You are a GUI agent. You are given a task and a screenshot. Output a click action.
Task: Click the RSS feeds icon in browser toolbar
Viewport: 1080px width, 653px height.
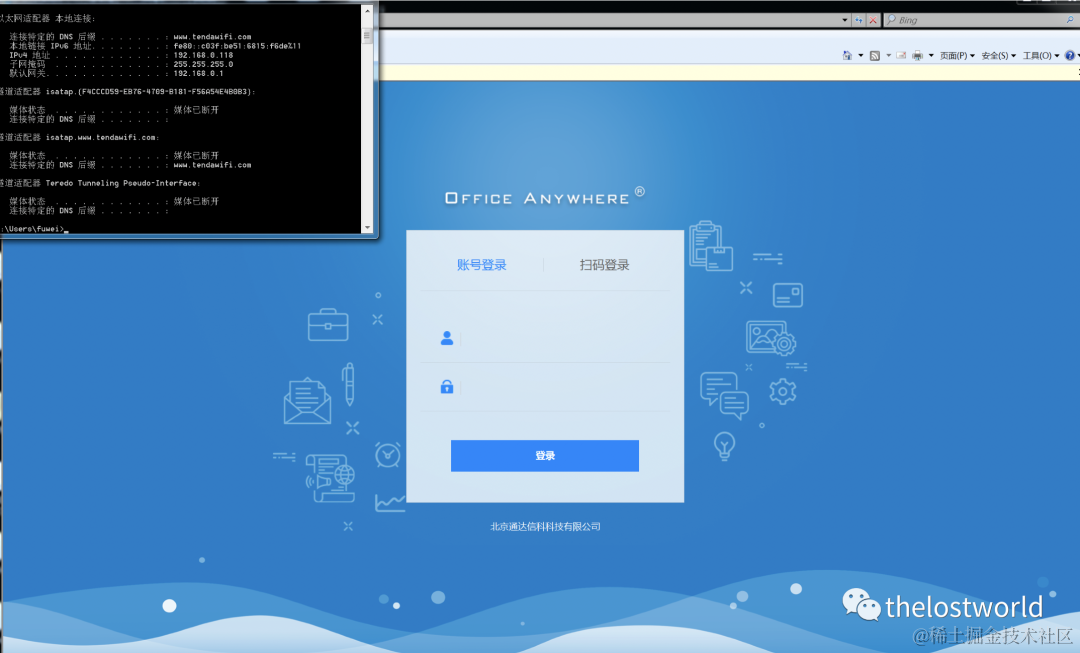coord(875,56)
